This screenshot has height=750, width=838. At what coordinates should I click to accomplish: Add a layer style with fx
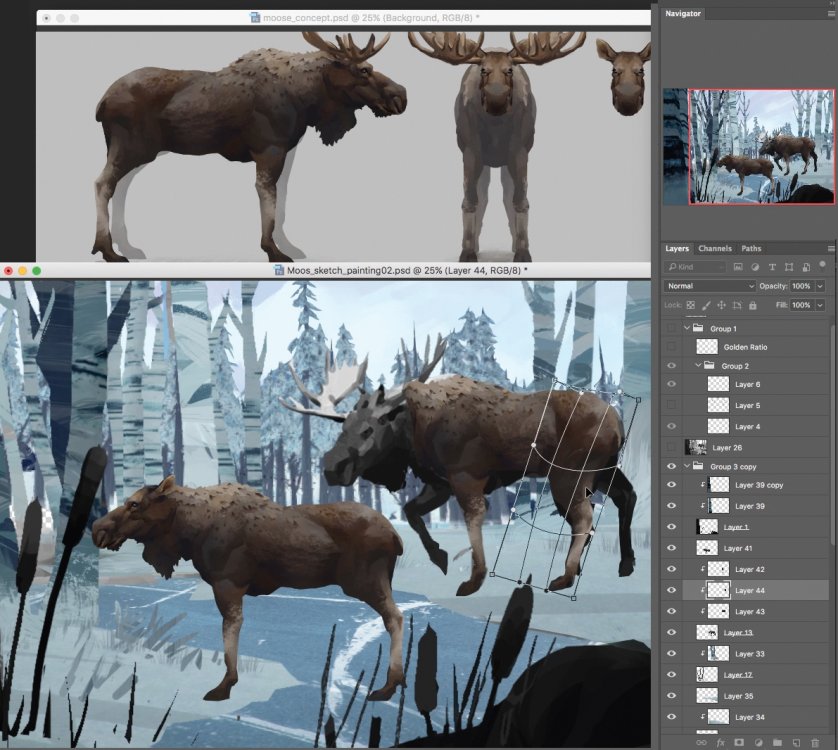[720, 743]
